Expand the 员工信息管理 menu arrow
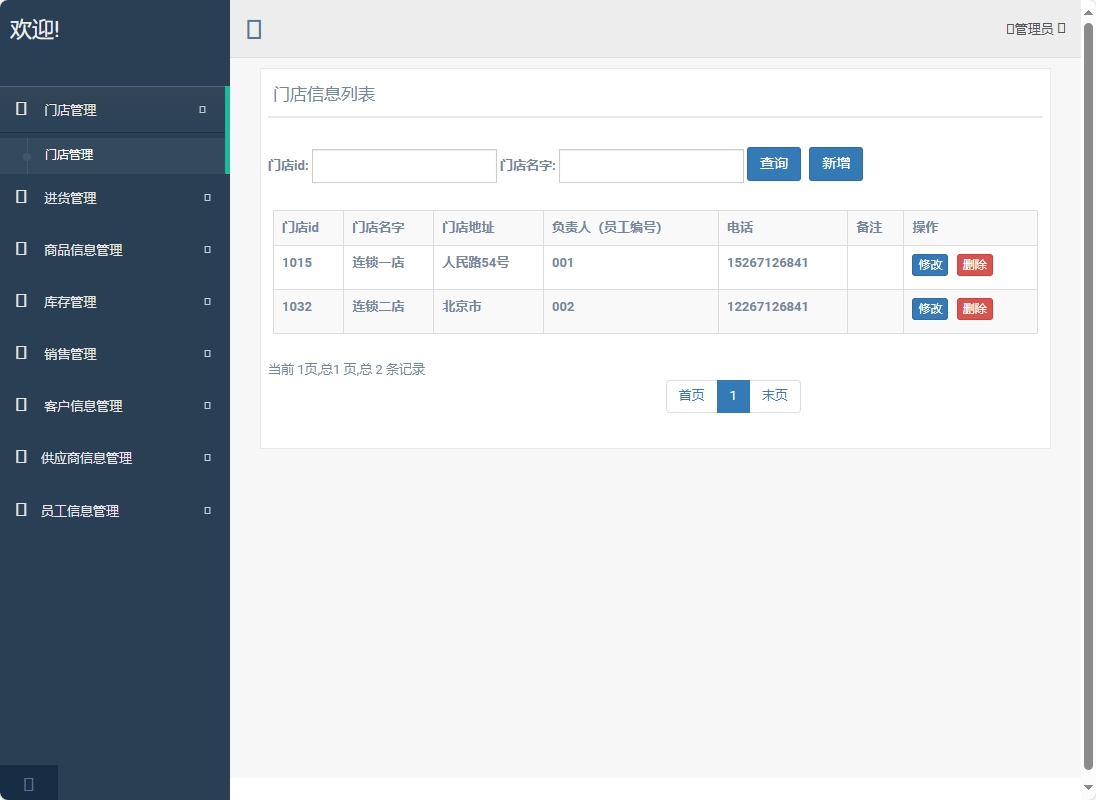Viewport: 1096px width, 800px height. [208, 511]
